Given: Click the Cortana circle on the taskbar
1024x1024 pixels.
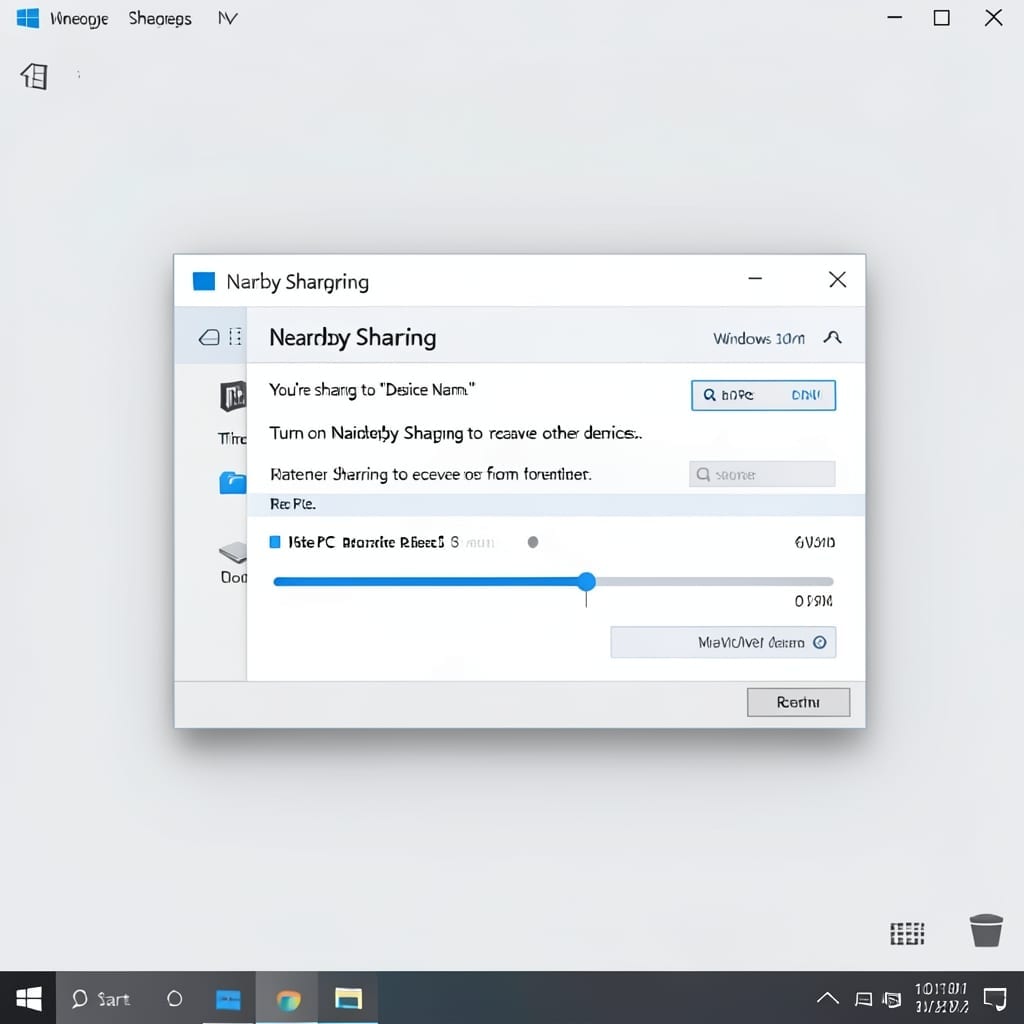Looking at the screenshot, I should (x=174, y=999).
